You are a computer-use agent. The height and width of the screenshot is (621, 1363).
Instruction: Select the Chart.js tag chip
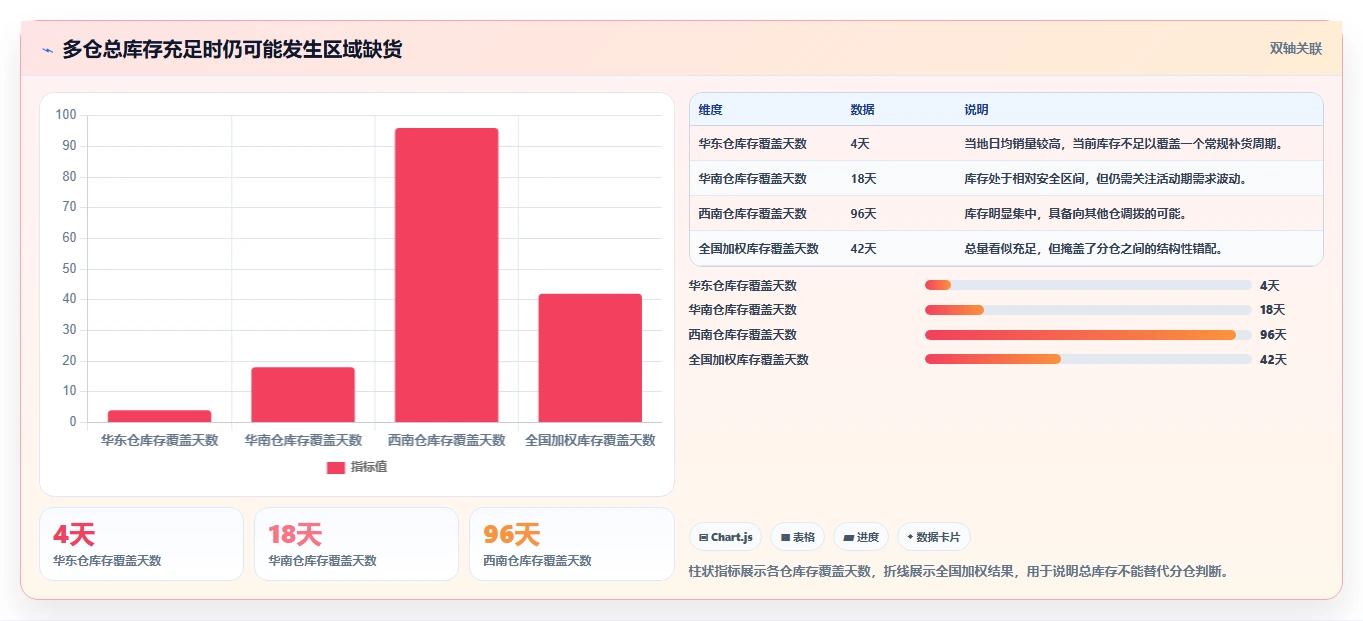click(725, 537)
